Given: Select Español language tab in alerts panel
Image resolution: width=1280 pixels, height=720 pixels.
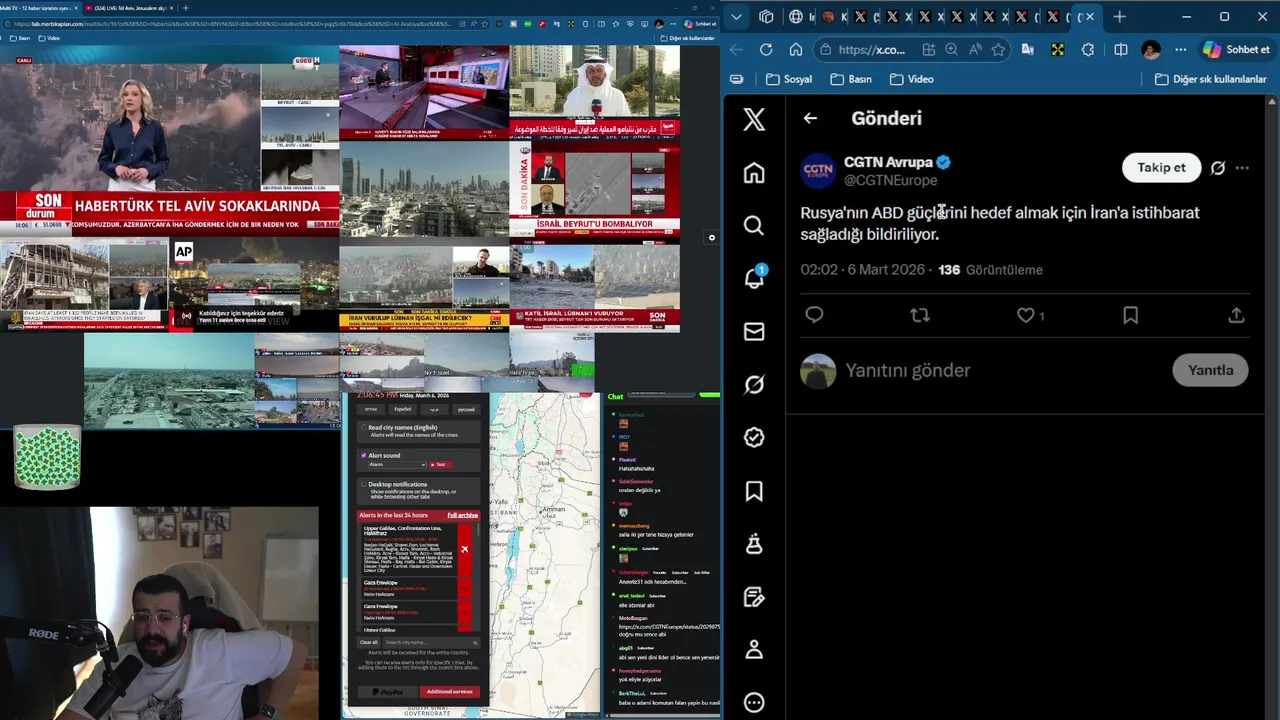Looking at the screenshot, I should pos(402,409).
